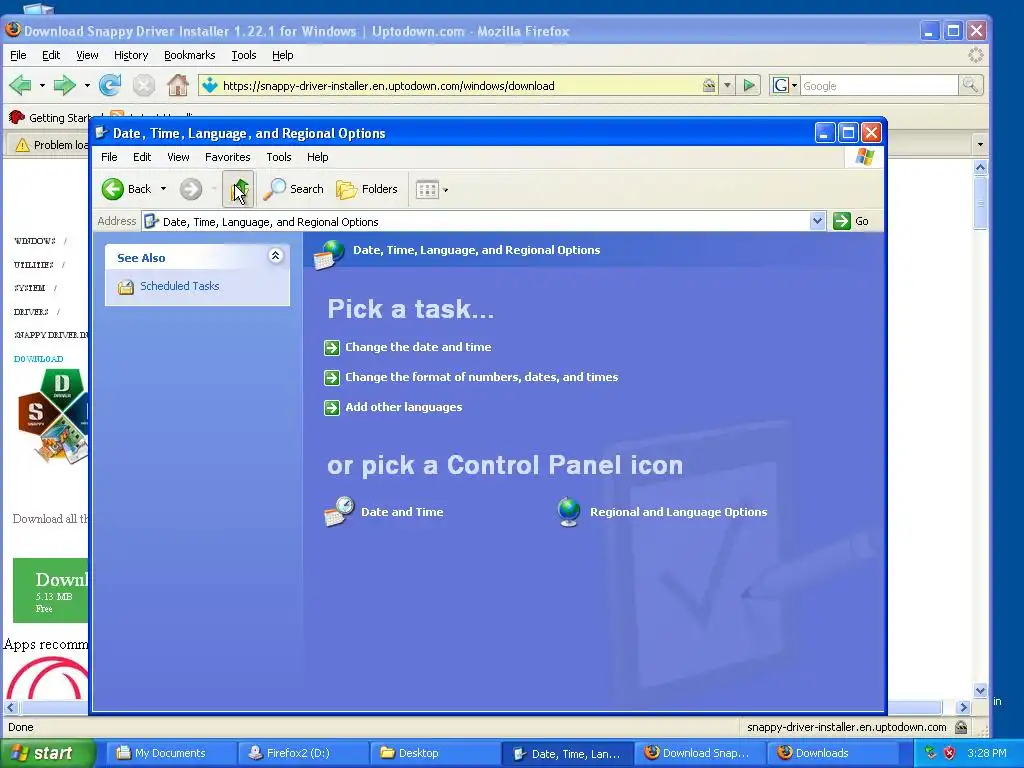Screen dimensions: 1024x768
Task: Click DOWNLOAD breadcrumb on Uptodown page
Action: pyautogui.click(x=39, y=359)
